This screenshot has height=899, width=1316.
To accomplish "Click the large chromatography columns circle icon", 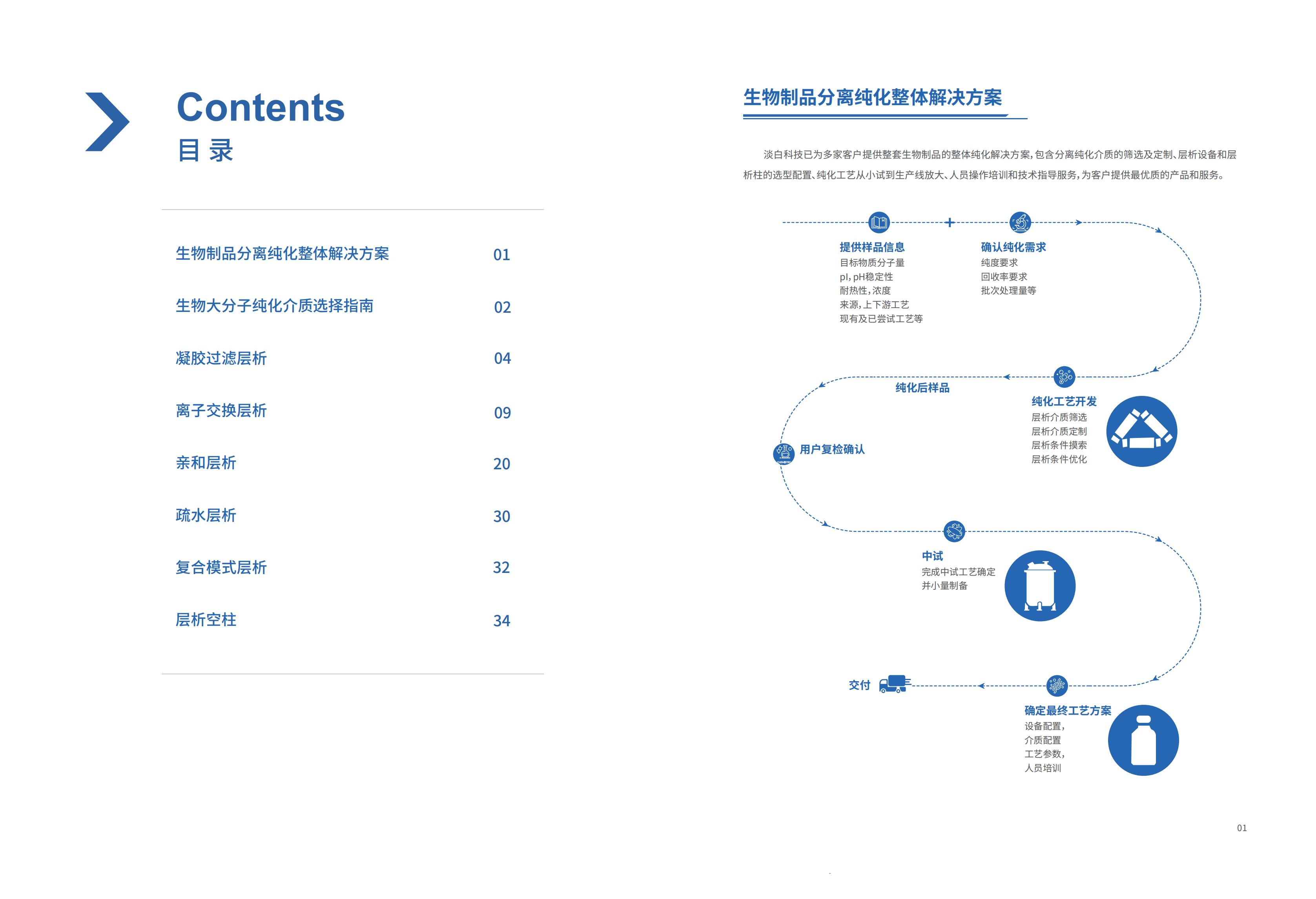I will (x=1141, y=432).
